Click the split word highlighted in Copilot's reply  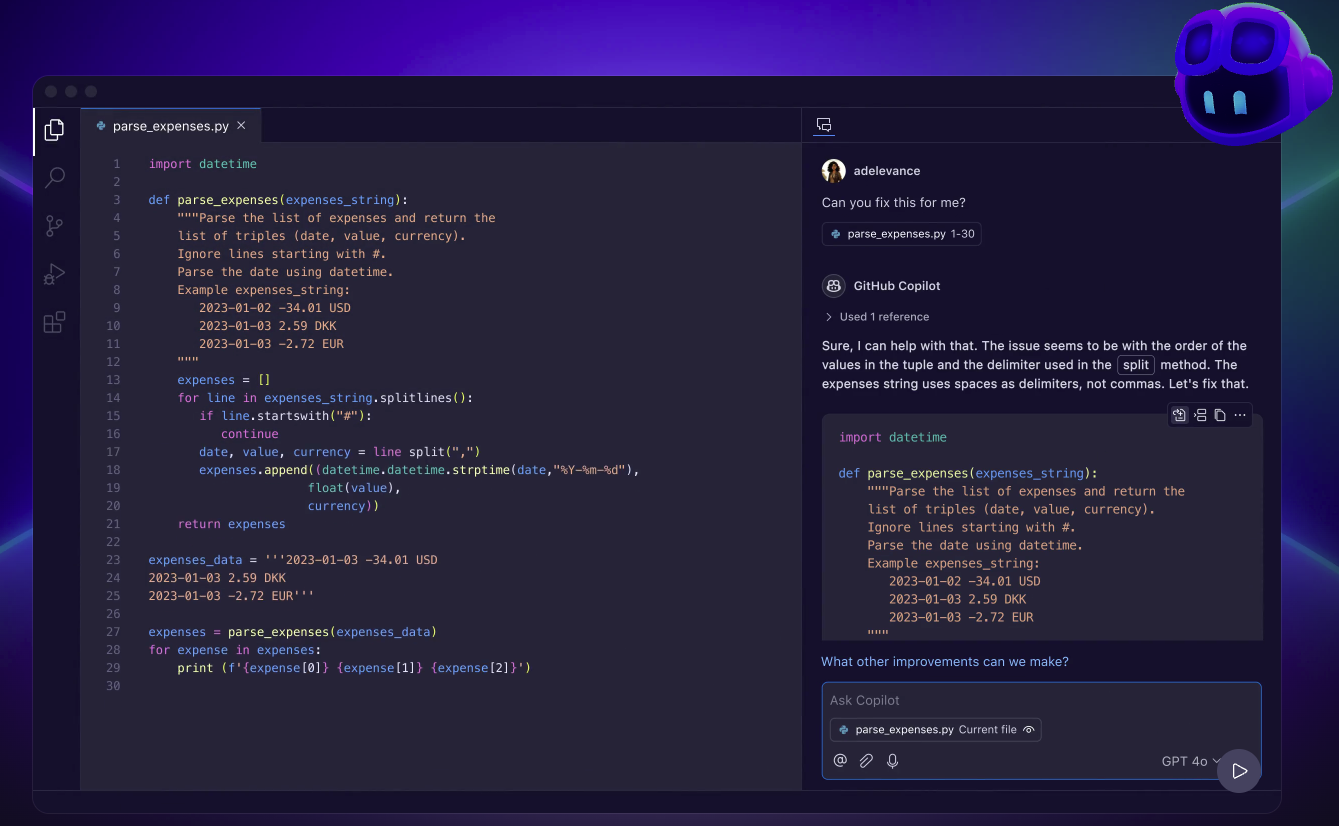1135,364
